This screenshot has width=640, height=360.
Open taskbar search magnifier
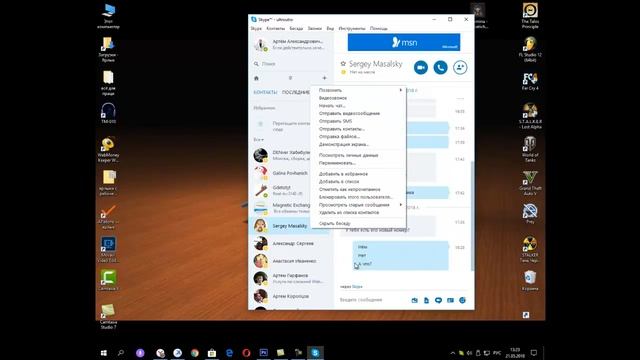click(x=121, y=353)
